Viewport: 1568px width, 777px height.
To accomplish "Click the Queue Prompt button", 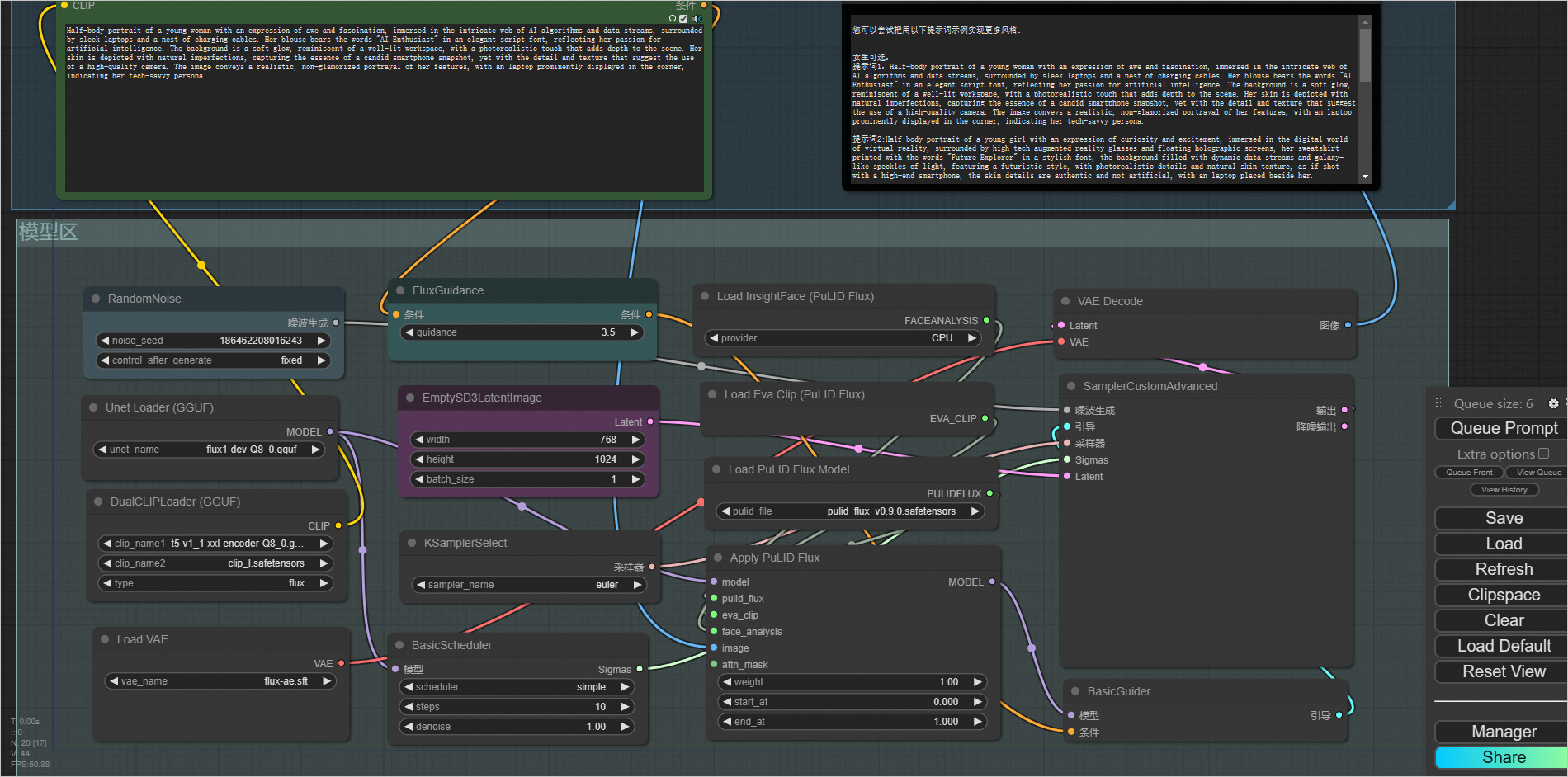I will (1504, 428).
